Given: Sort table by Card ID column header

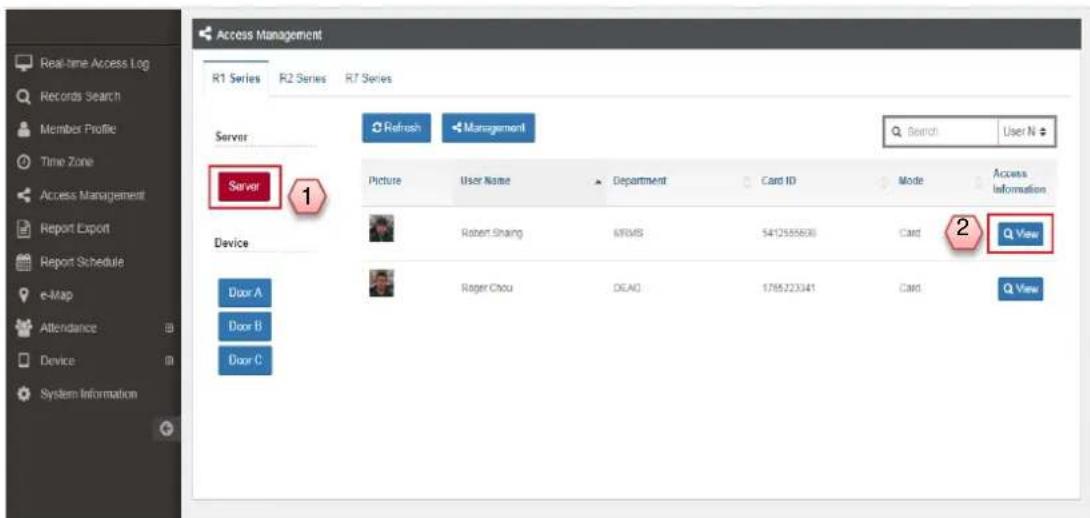Looking at the screenshot, I should [779, 181].
